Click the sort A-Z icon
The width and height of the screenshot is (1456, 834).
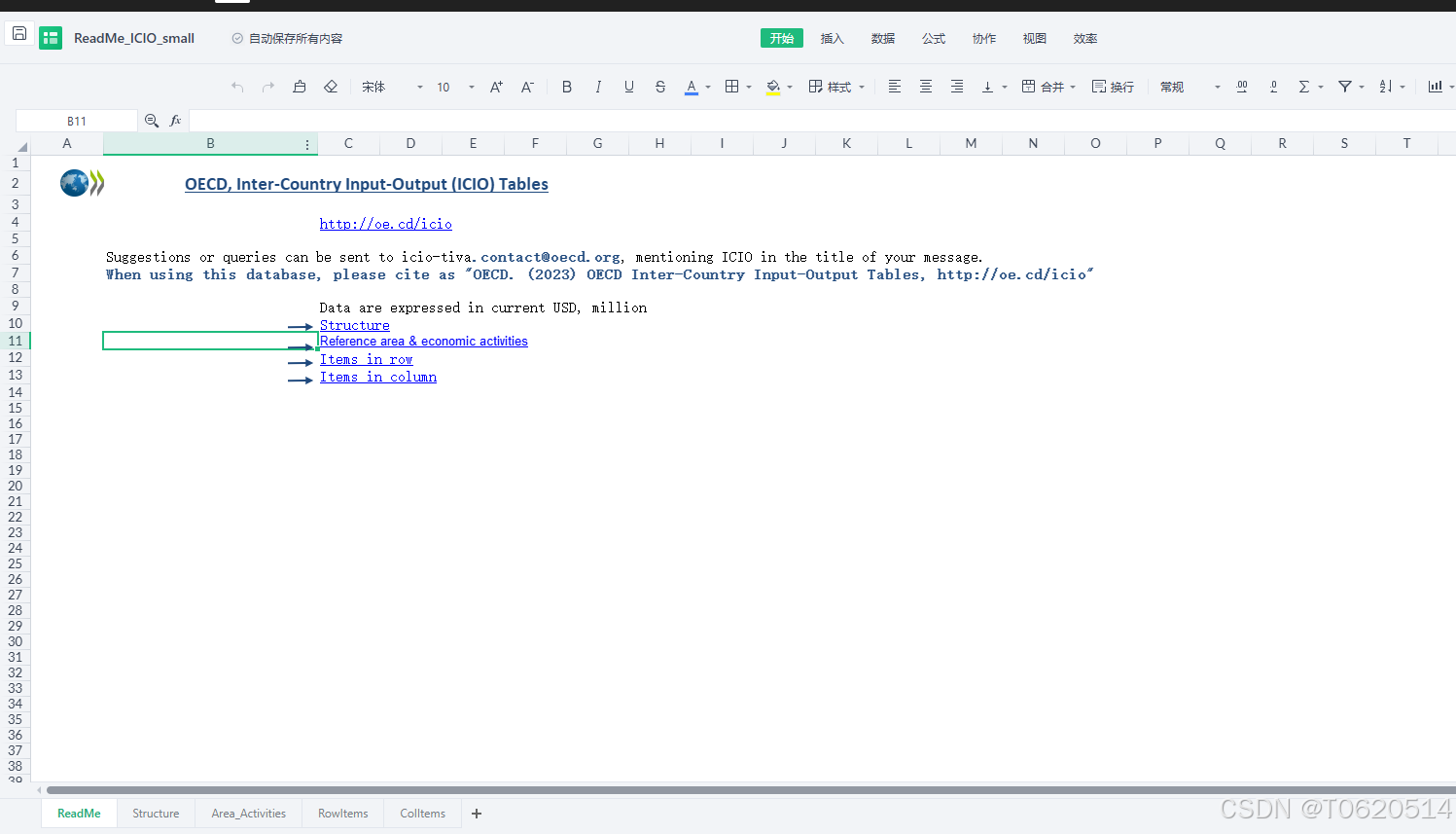click(x=1386, y=87)
